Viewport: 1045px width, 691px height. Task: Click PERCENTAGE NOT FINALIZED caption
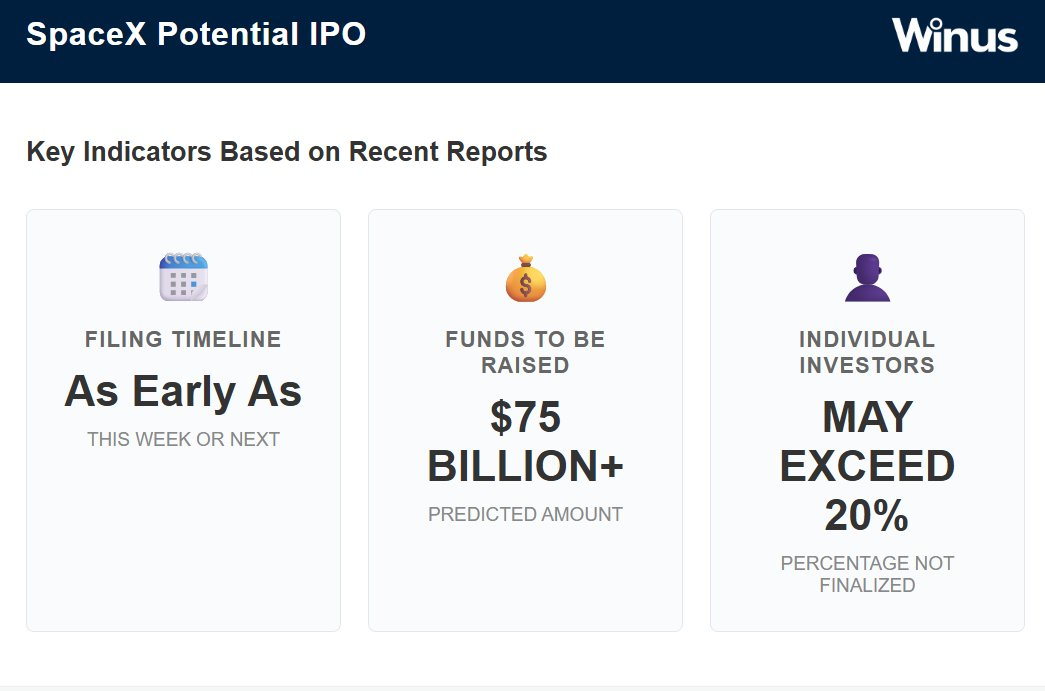[867, 574]
